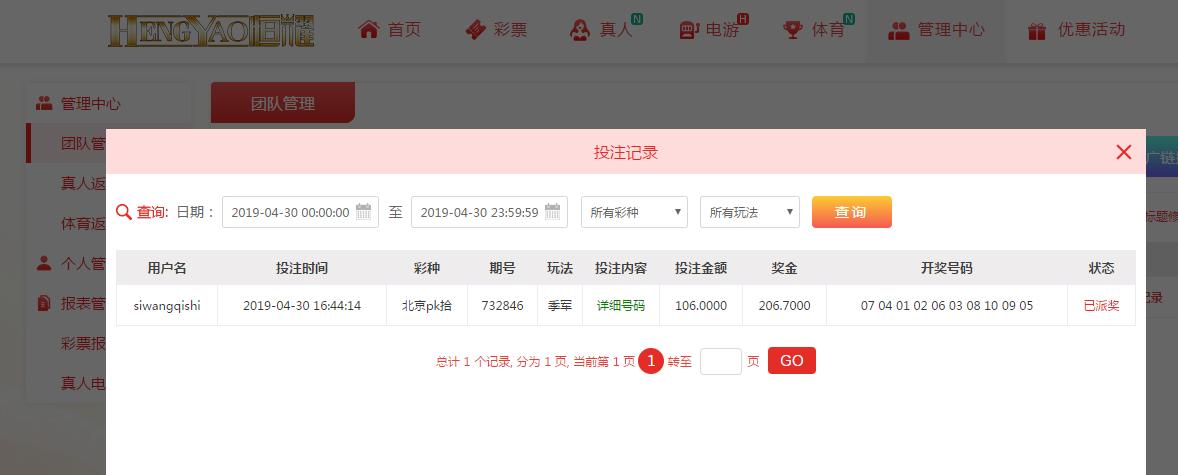
Task: Select the 团队管理 tab
Action: coord(282,103)
